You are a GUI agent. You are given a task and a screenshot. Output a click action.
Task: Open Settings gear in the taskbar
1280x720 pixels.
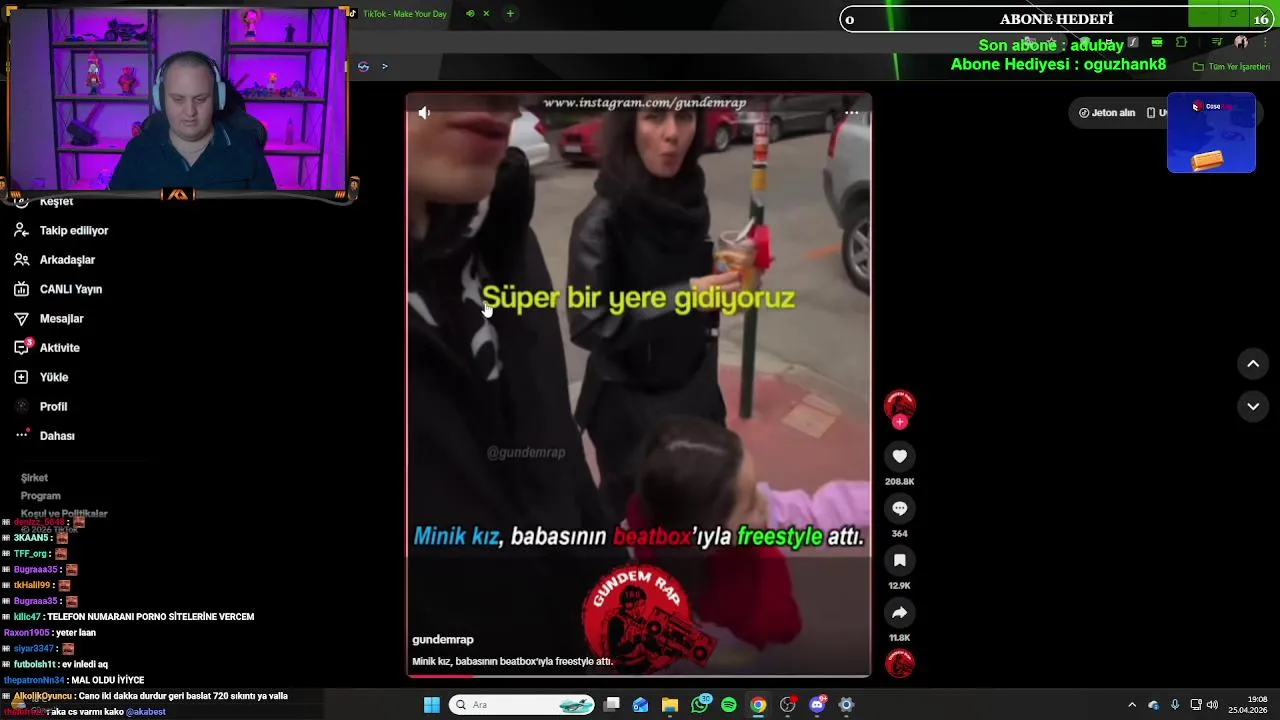[846, 705]
